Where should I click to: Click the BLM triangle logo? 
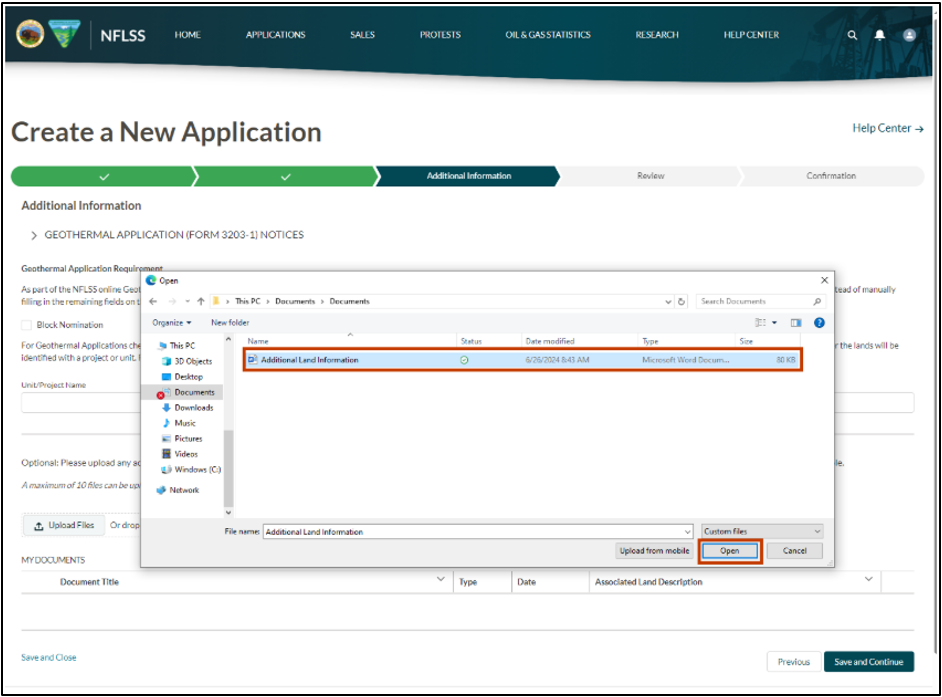[x=64, y=34]
